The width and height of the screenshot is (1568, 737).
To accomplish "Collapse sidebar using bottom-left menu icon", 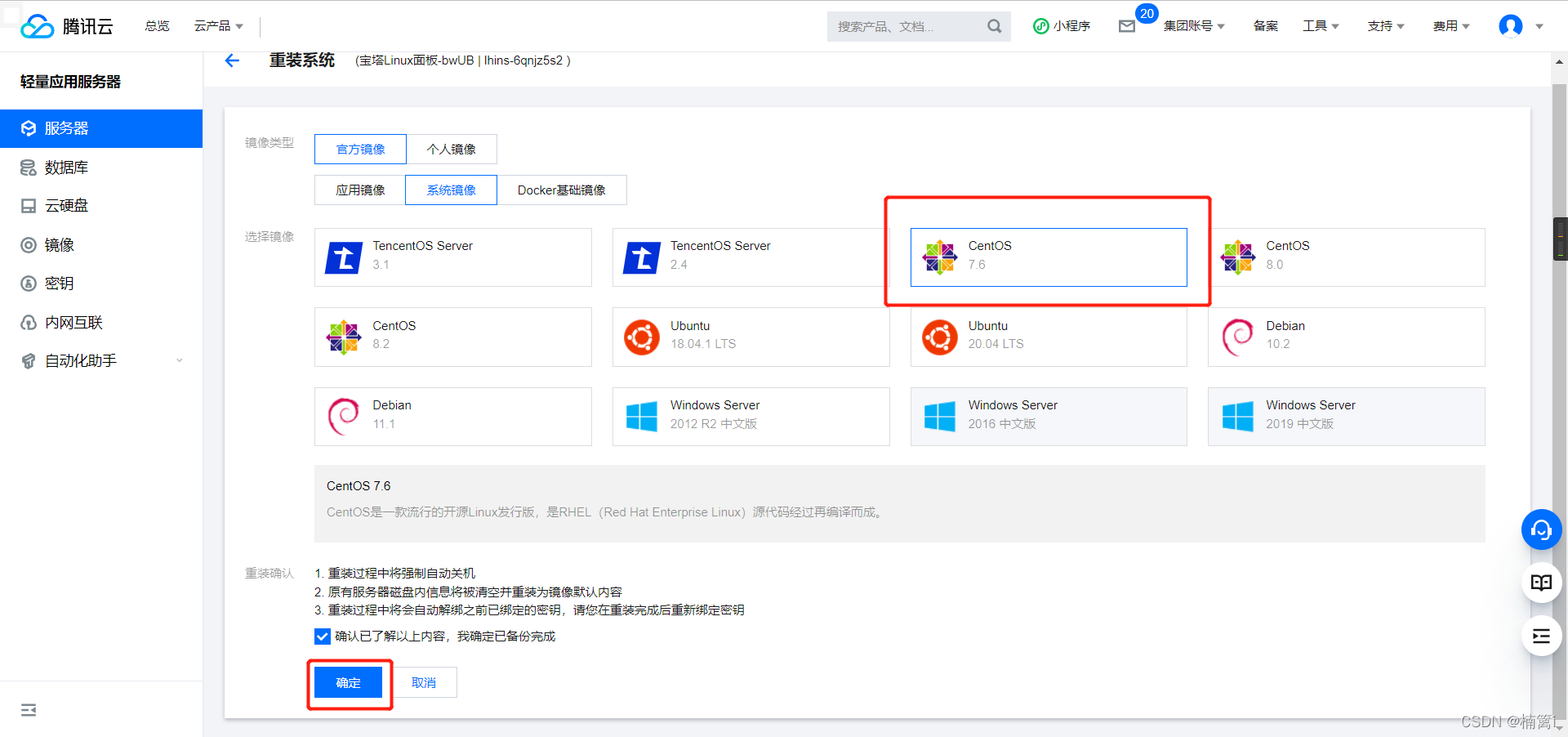I will pos(29,709).
